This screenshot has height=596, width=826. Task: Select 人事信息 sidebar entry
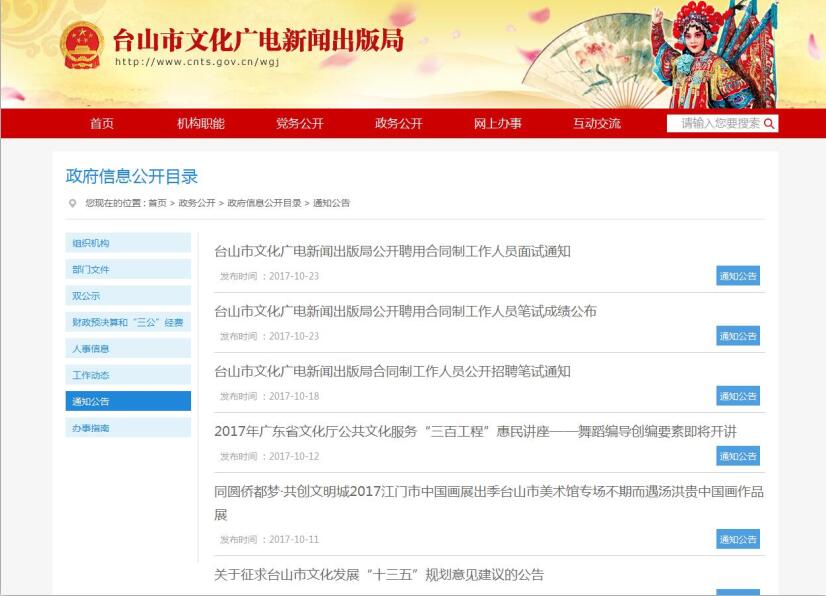coord(128,349)
